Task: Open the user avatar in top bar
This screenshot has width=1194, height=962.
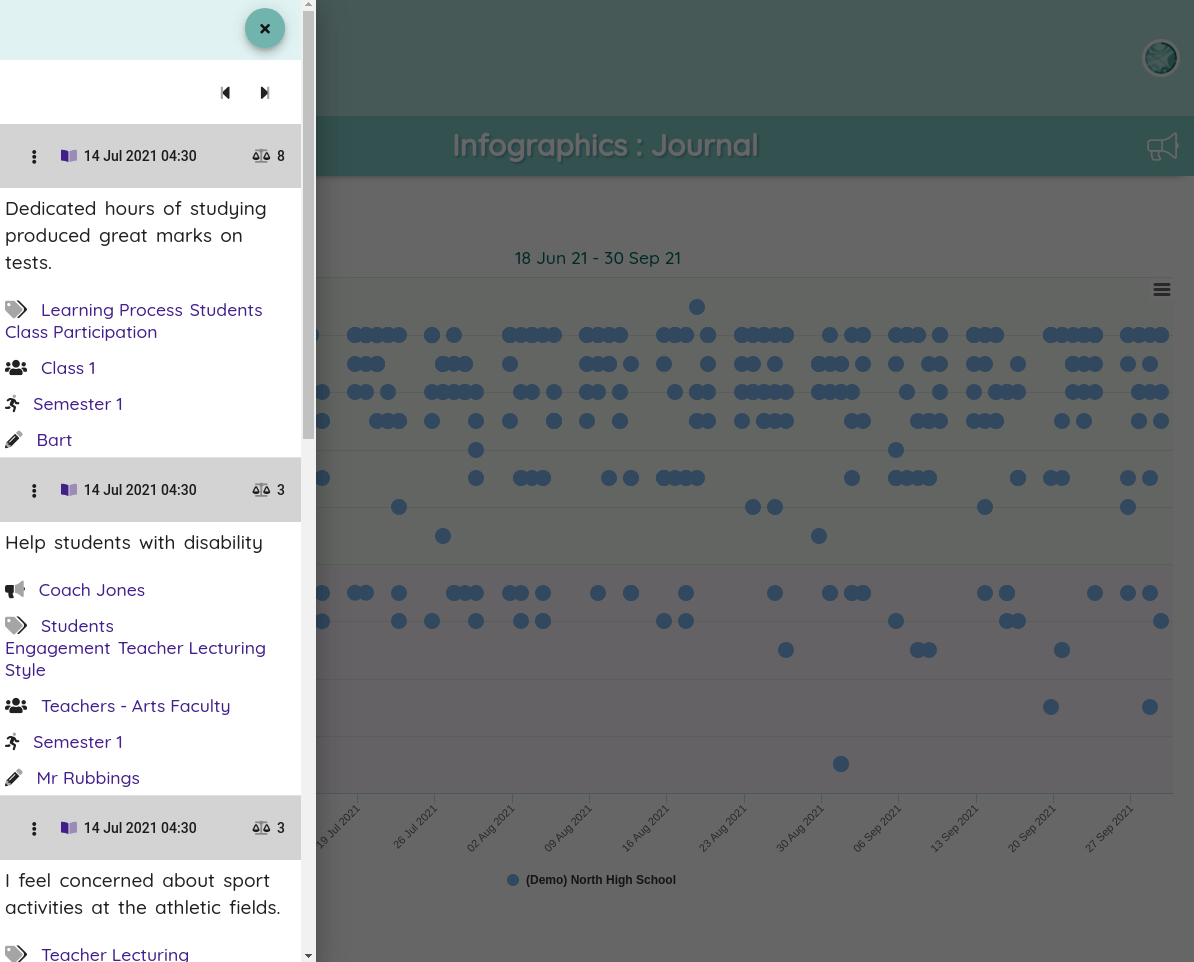Action: click(1160, 58)
